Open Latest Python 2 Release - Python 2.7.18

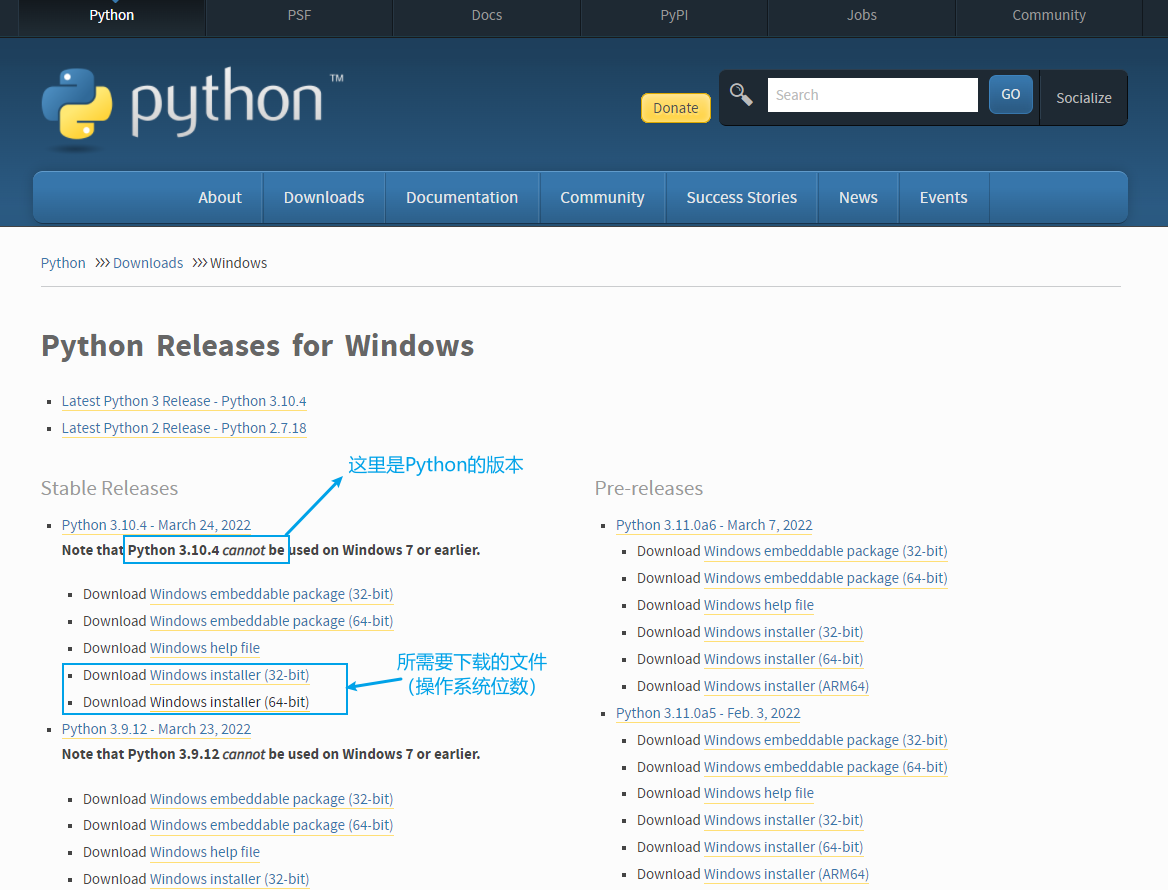click(x=184, y=428)
